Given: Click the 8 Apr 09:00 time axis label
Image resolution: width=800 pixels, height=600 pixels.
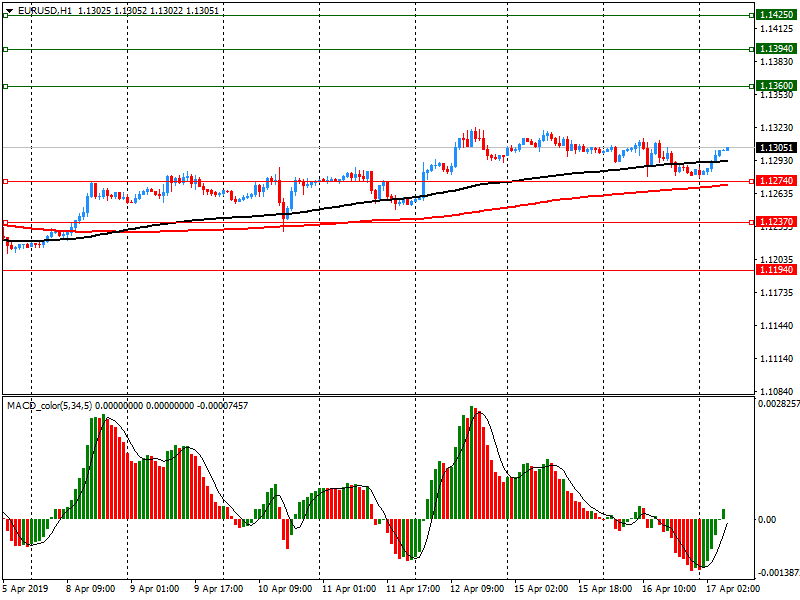Looking at the screenshot, I should pyautogui.click(x=89, y=589).
